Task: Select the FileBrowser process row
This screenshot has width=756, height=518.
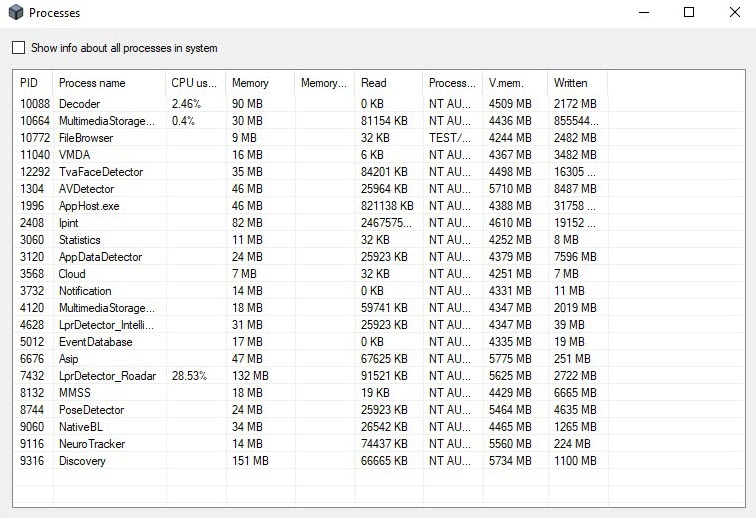Action: click(86, 138)
